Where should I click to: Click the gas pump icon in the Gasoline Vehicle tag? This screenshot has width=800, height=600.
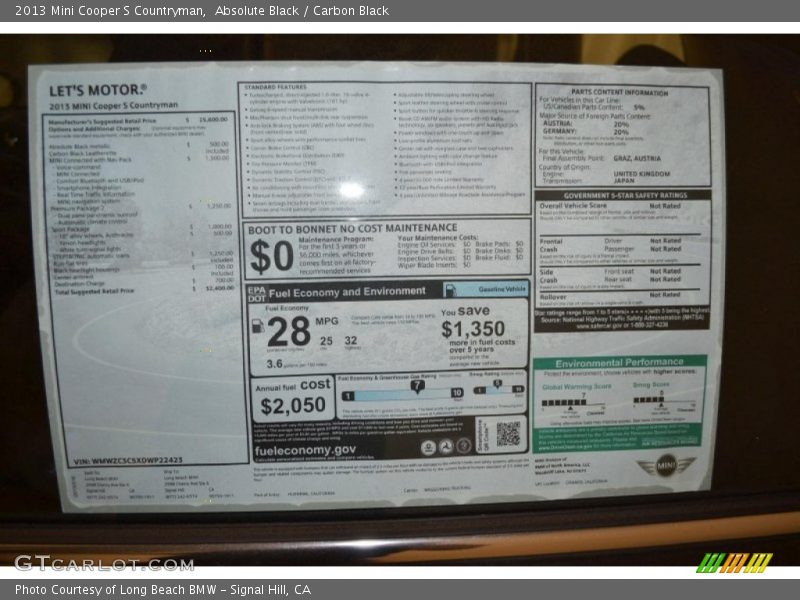coord(451,289)
